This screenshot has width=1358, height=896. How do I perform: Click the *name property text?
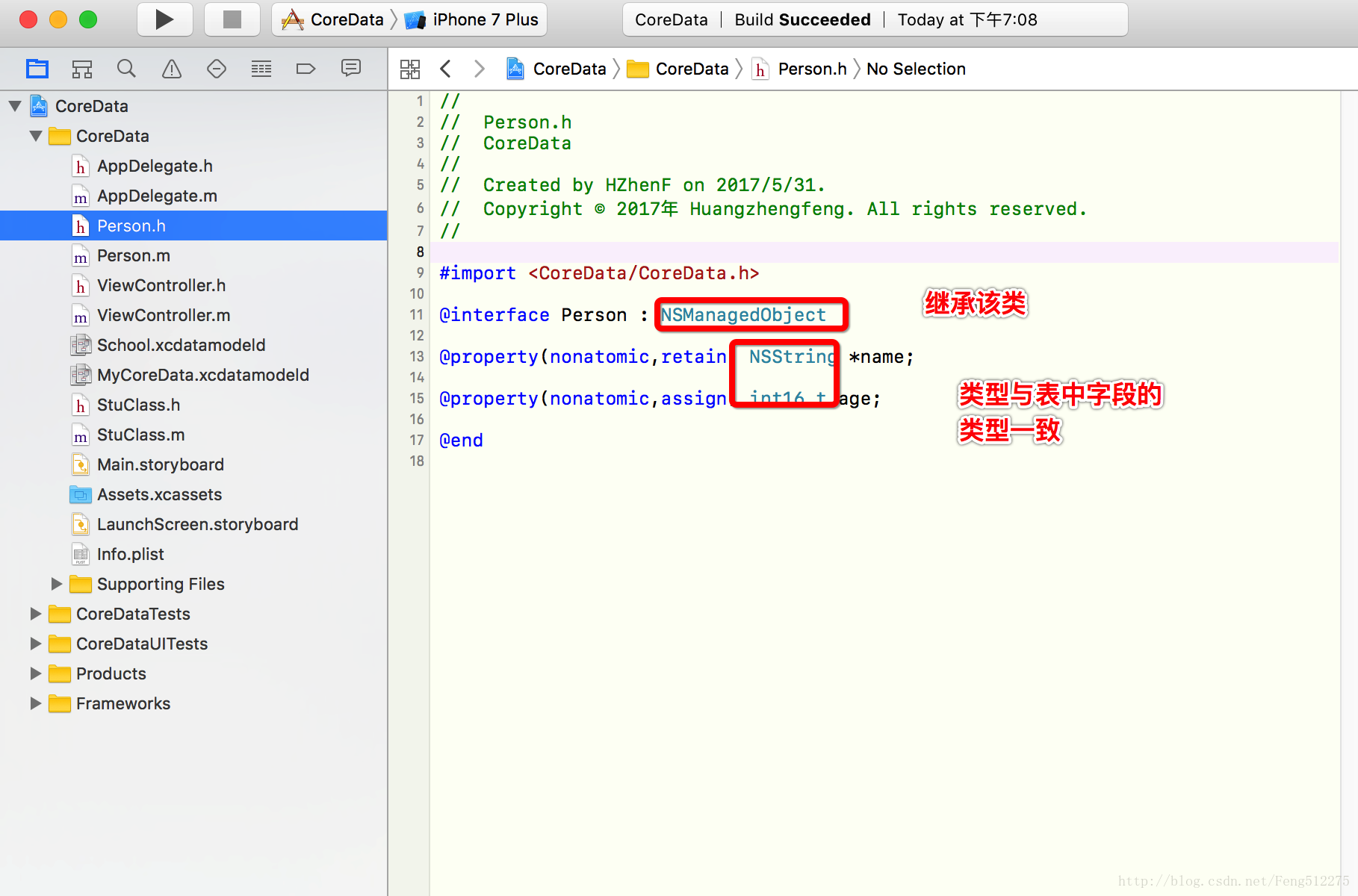[881, 357]
